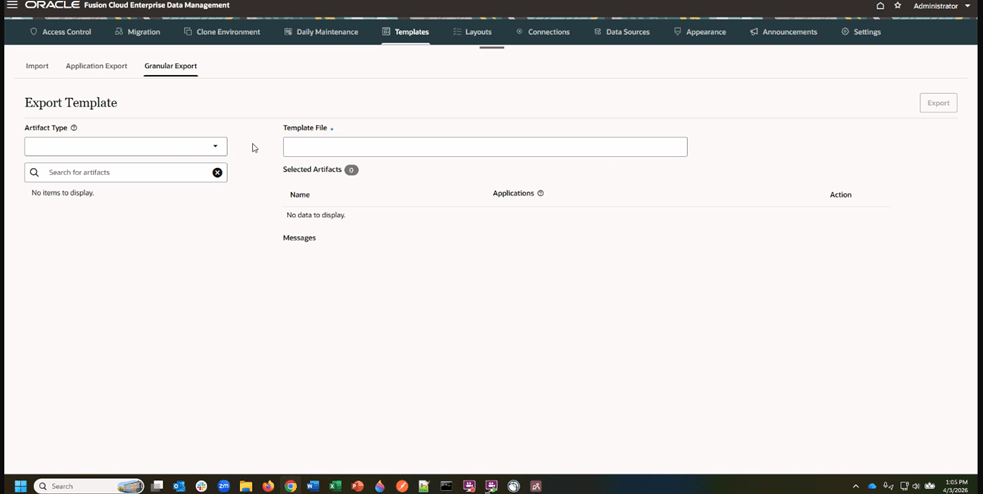Open Firefox from the Windows taskbar
This screenshot has height=494, width=983.
(x=268, y=486)
